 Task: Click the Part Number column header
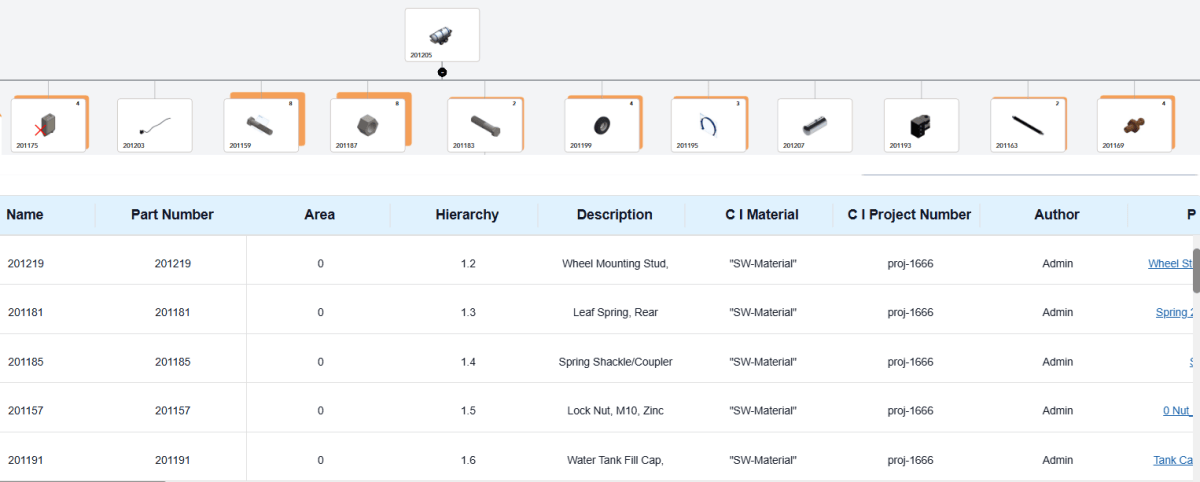[172, 215]
